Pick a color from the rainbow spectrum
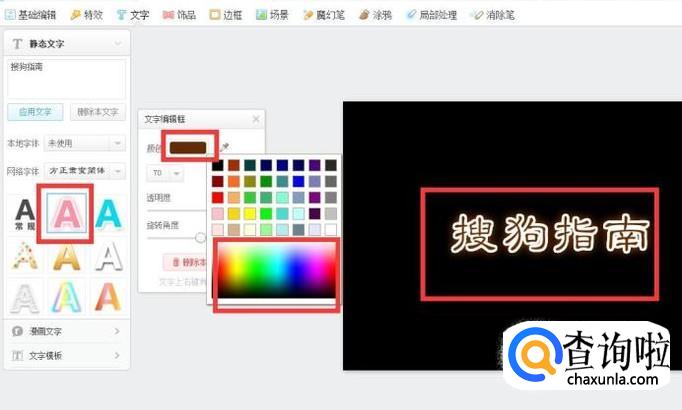682x410 pixels. [x=277, y=270]
